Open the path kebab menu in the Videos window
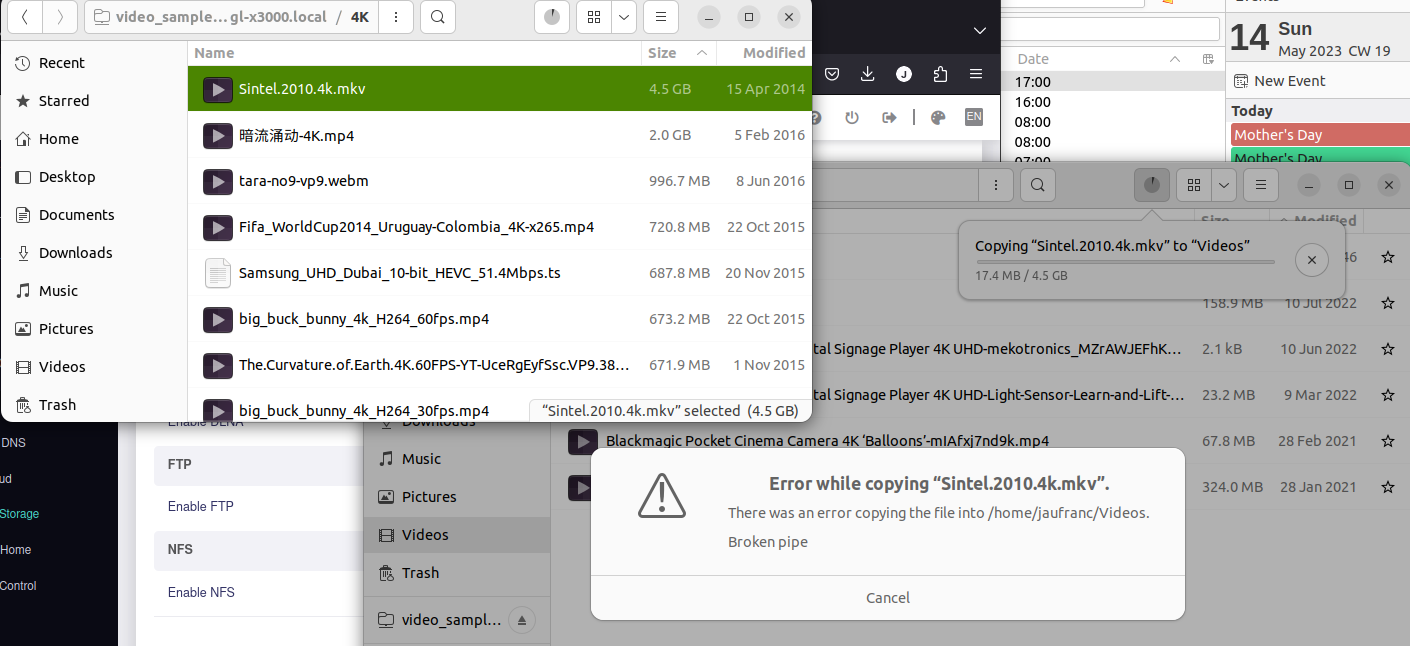Screen dimensions: 1410x646 pyautogui.click(x=995, y=185)
